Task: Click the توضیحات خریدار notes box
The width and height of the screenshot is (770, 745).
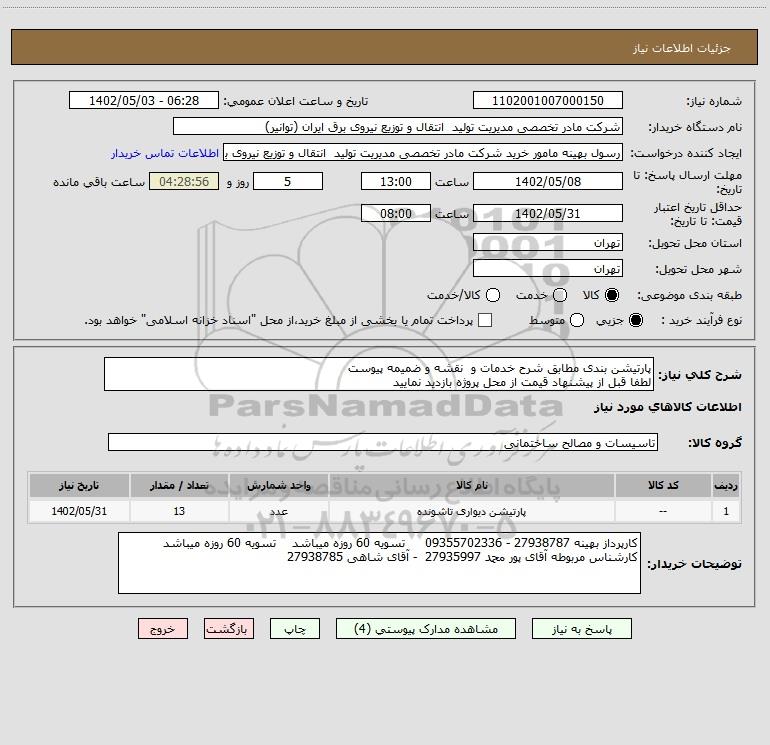Action: [379, 563]
